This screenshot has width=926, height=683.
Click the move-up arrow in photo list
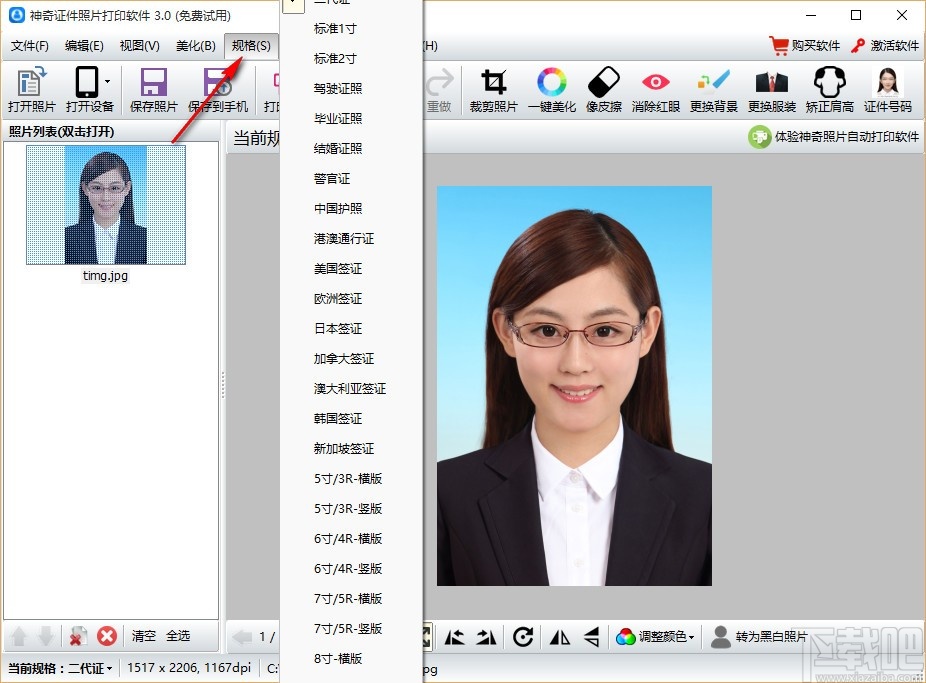(19, 636)
